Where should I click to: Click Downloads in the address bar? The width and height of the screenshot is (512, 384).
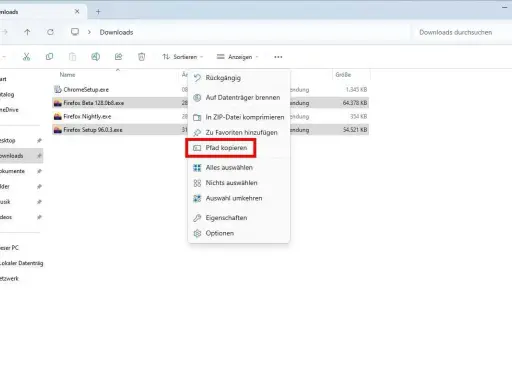point(116,32)
